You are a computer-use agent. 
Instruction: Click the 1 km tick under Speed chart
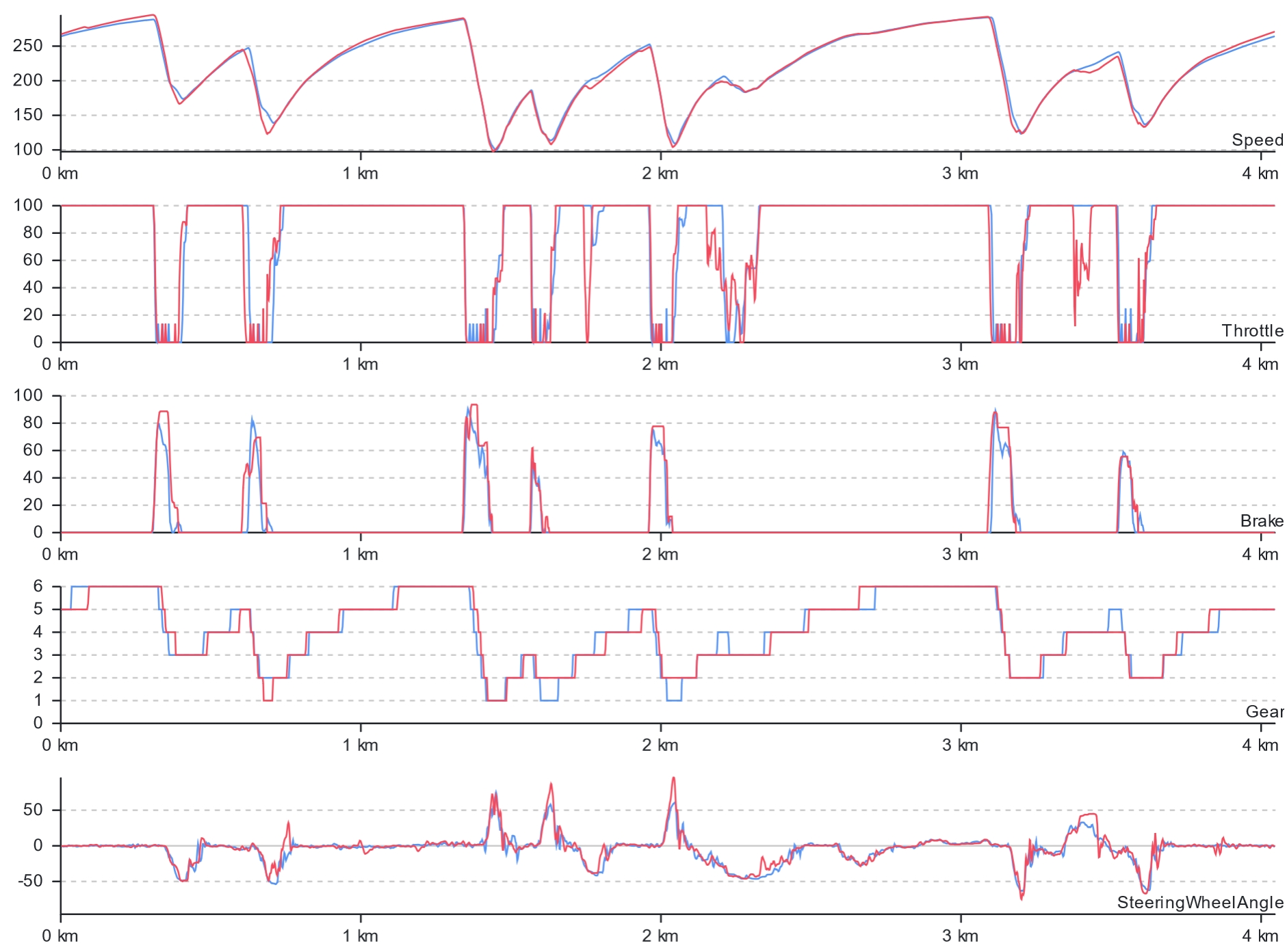(x=361, y=174)
